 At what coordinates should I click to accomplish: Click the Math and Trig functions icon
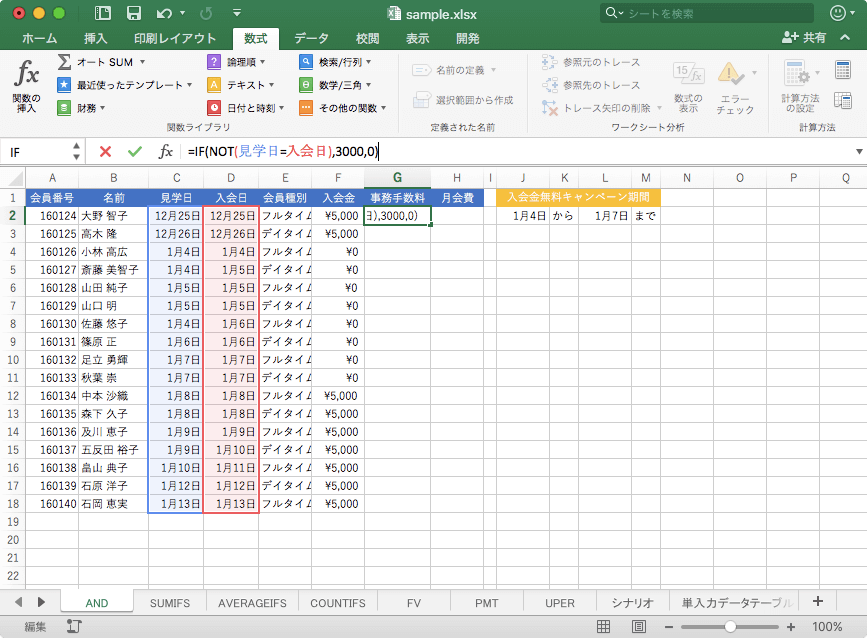[x=306, y=85]
